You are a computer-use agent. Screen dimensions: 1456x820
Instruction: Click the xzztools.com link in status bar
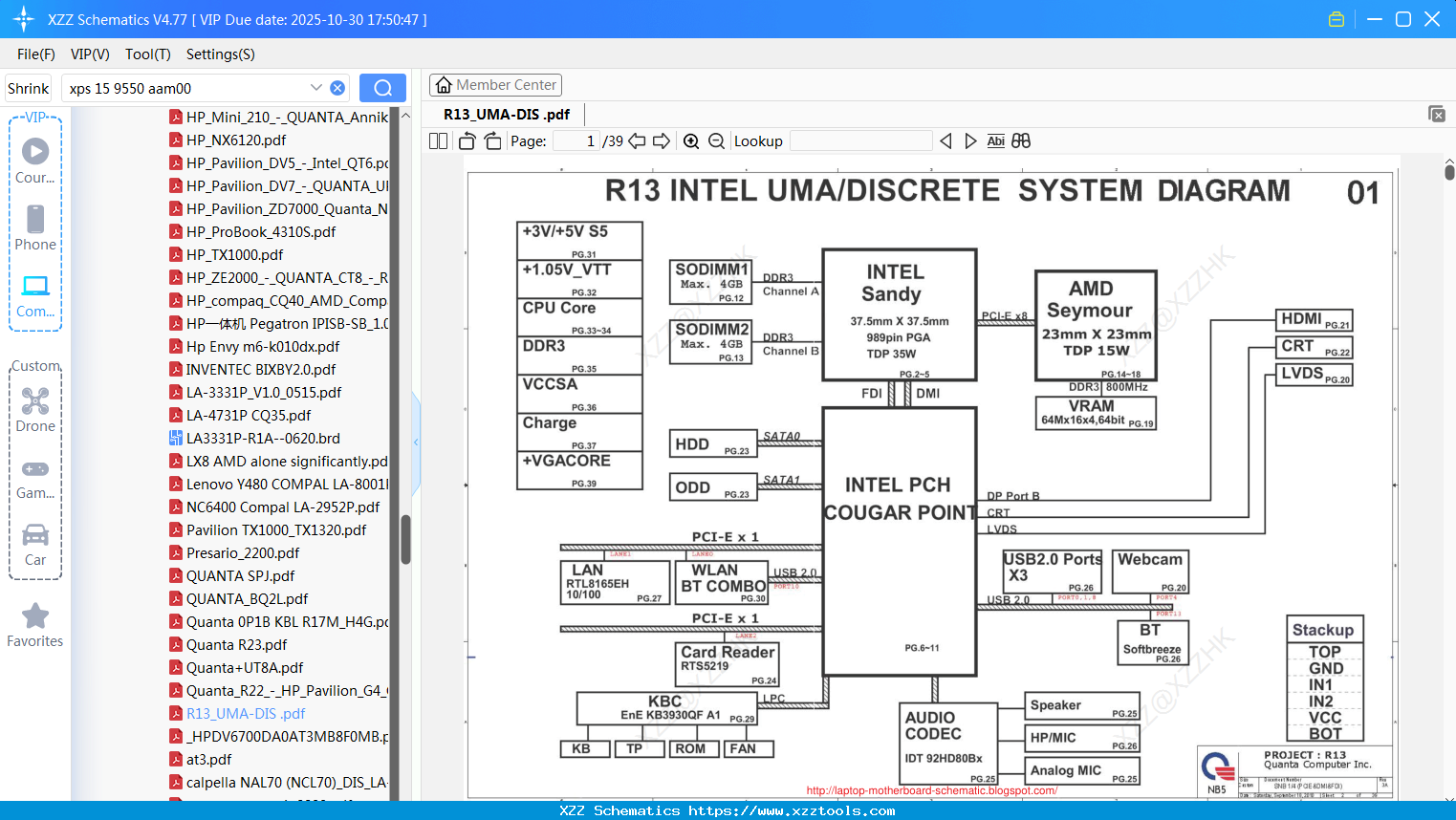[x=792, y=810]
